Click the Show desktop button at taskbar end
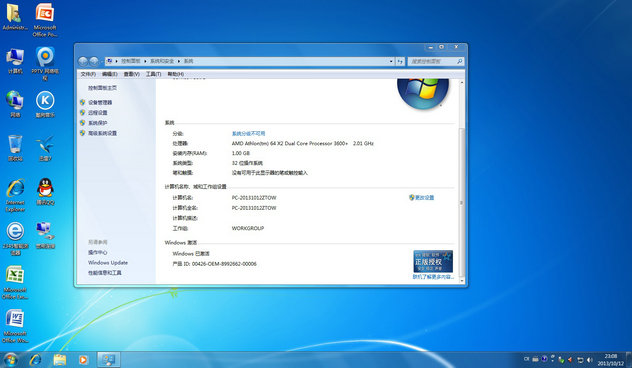This screenshot has width=632, height=368. coord(629,360)
